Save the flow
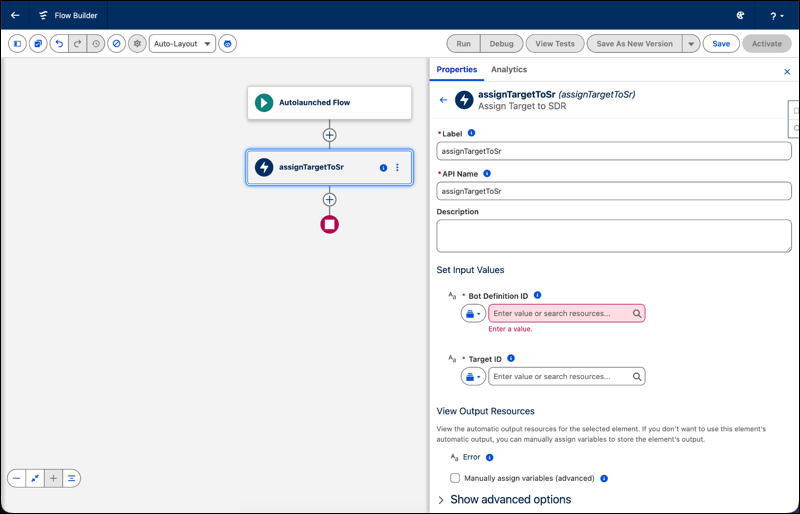Viewport: 800px width, 514px height. click(x=721, y=44)
